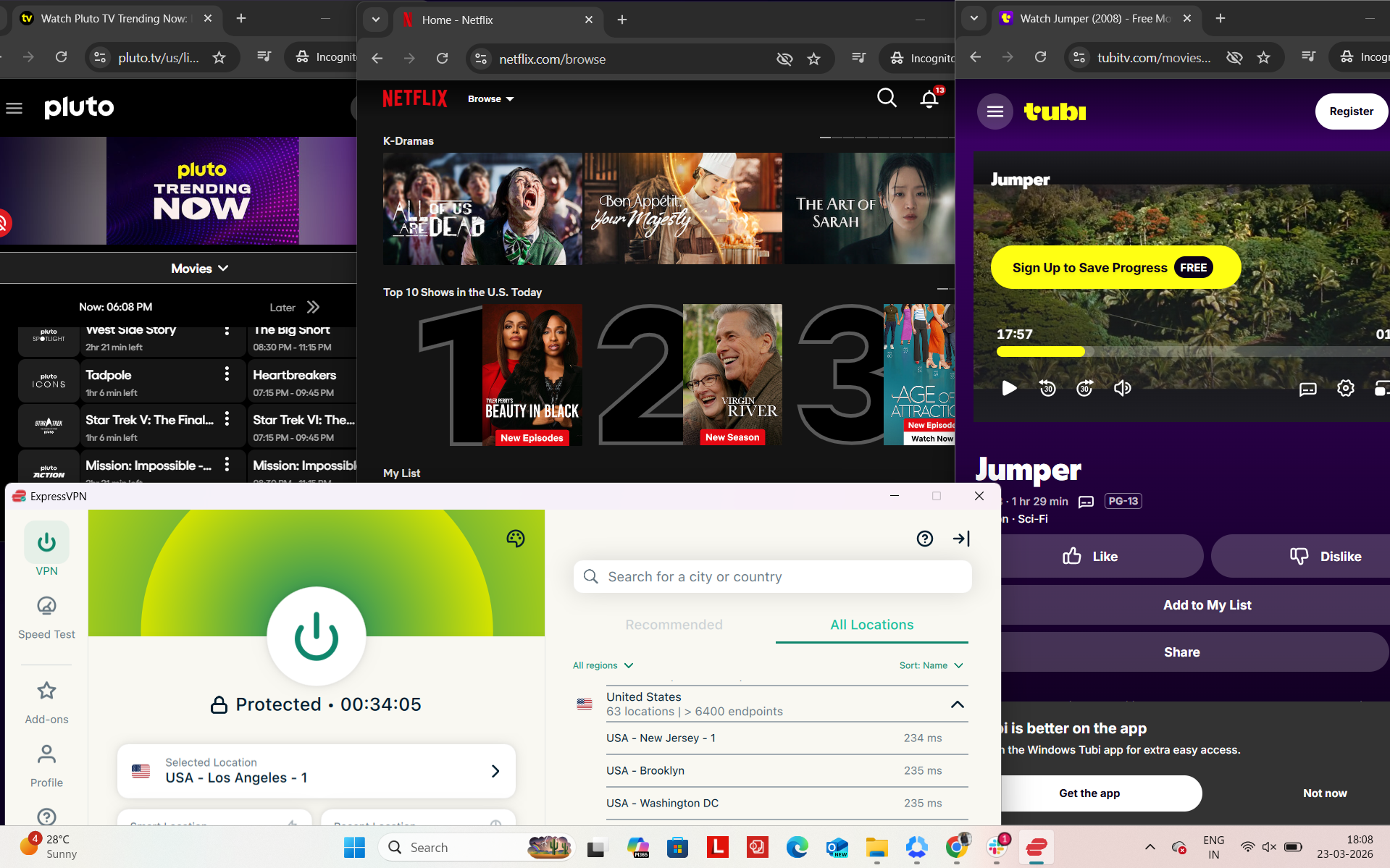
Task: Bookmark the Netflix page star icon
Action: 813,59
